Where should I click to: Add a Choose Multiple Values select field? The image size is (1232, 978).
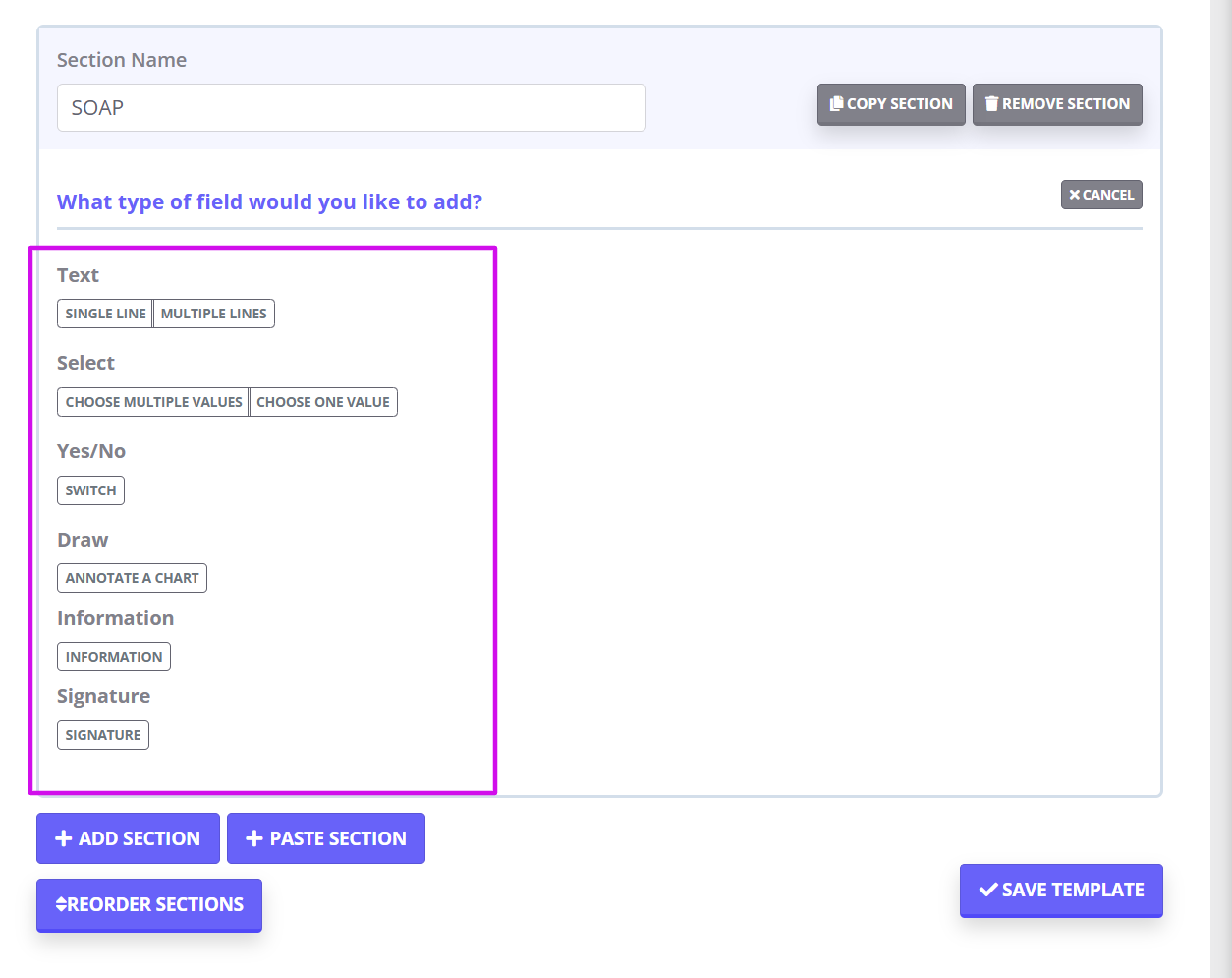[153, 402]
